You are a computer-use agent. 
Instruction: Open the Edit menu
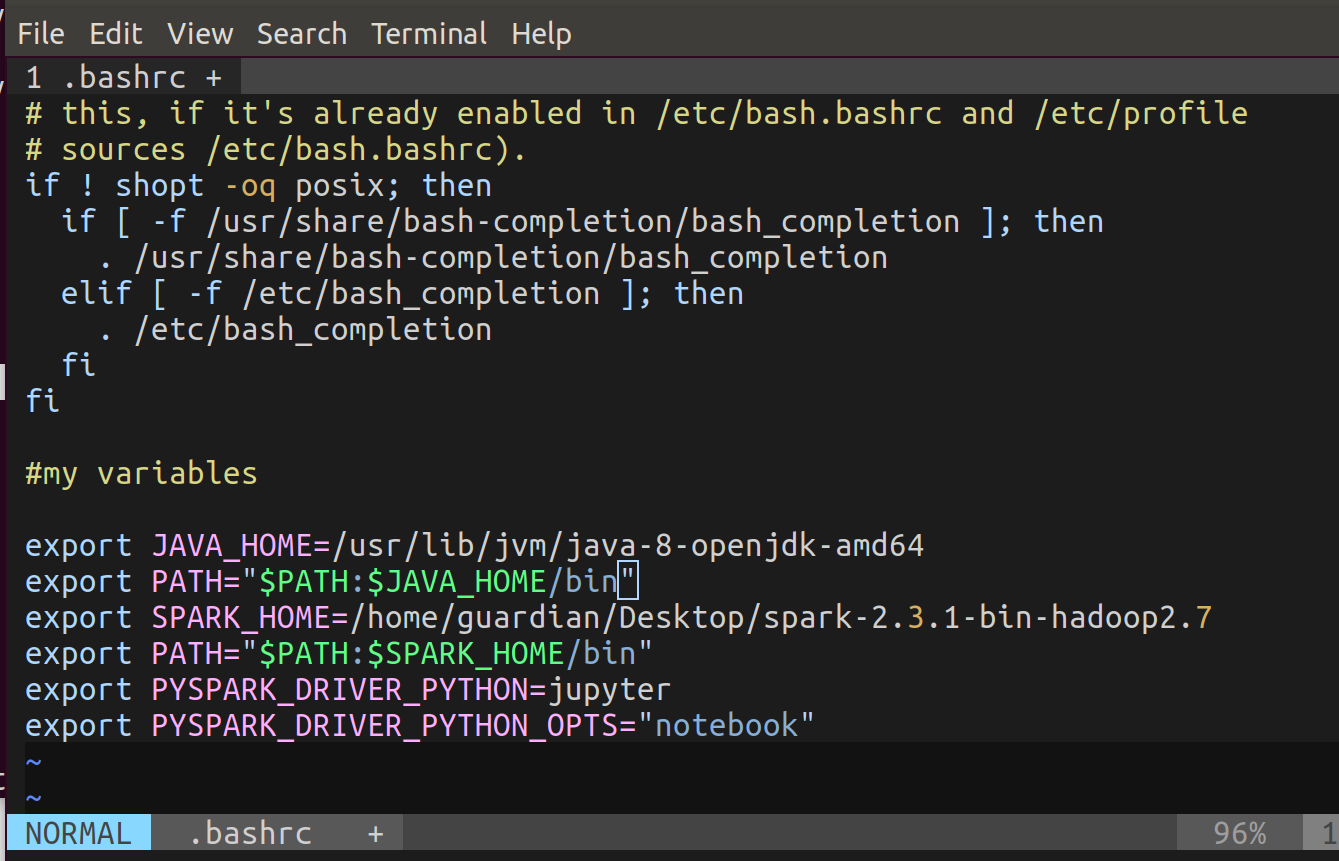point(116,34)
